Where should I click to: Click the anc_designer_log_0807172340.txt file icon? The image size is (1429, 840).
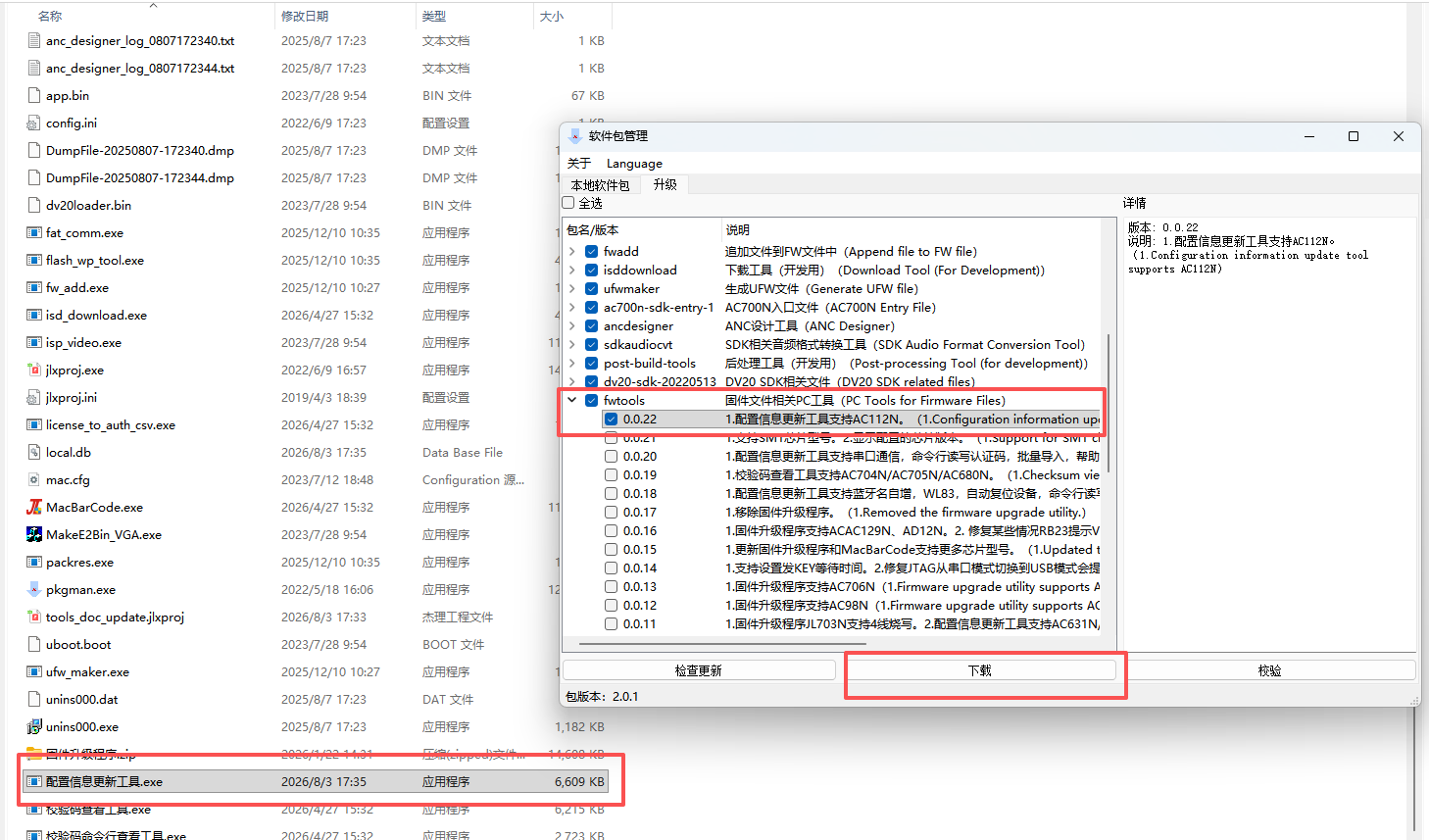pos(34,40)
